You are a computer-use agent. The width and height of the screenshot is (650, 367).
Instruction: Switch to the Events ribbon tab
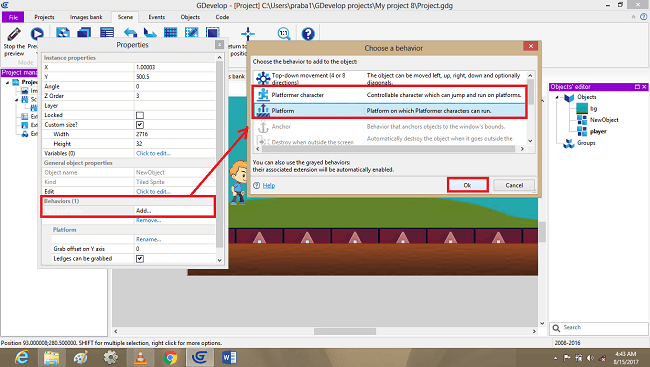pos(157,17)
